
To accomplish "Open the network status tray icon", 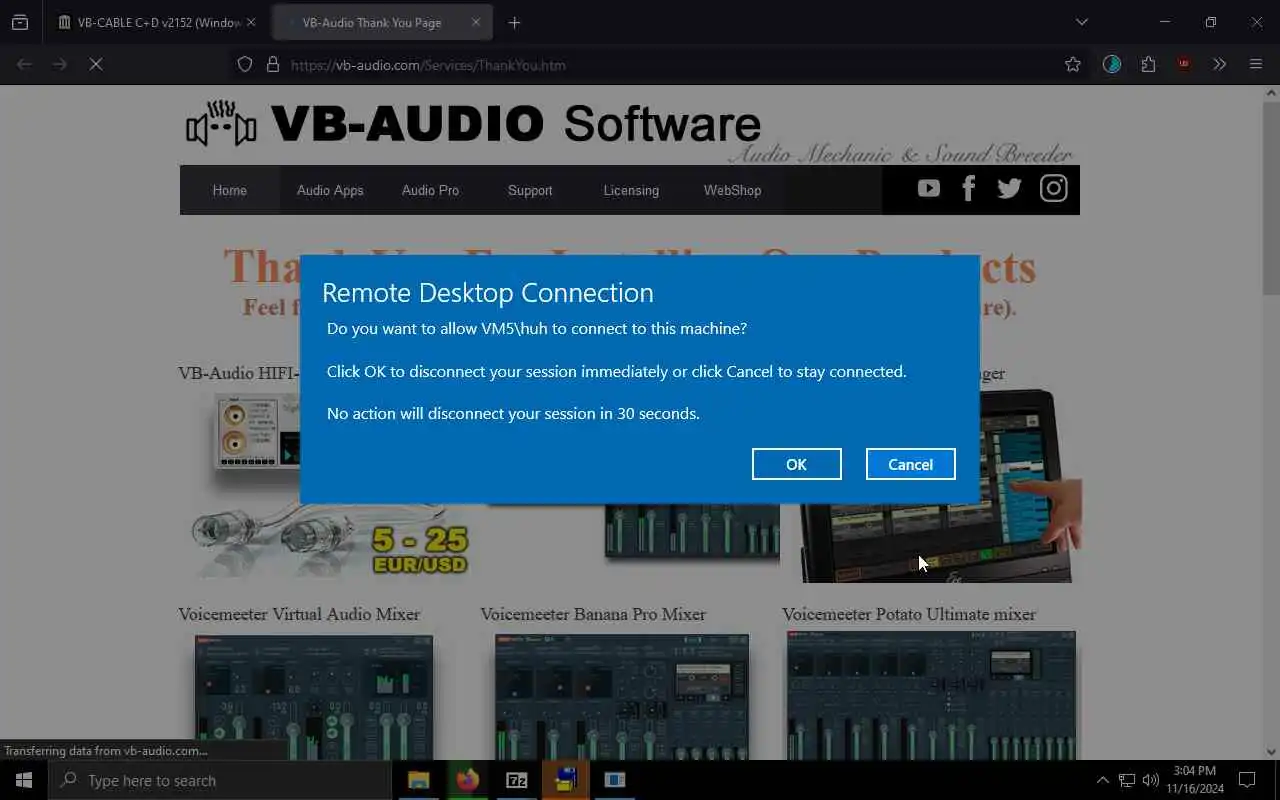I will [x=1127, y=780].
